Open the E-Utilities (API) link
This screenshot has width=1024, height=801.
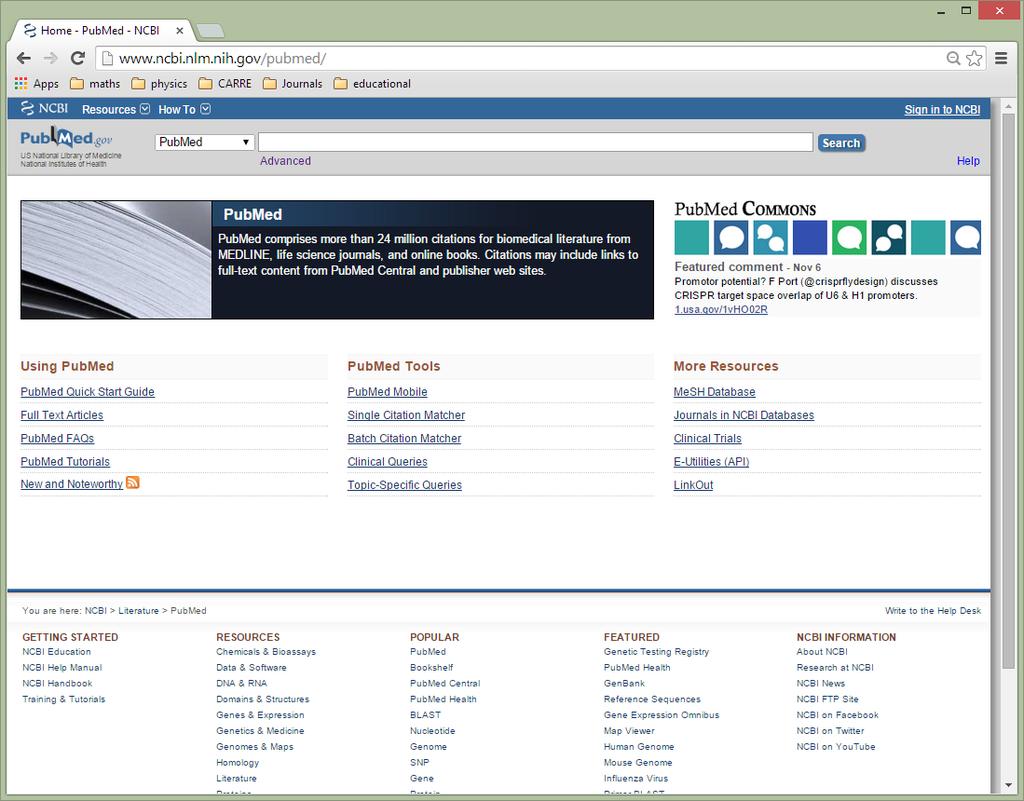711,462
